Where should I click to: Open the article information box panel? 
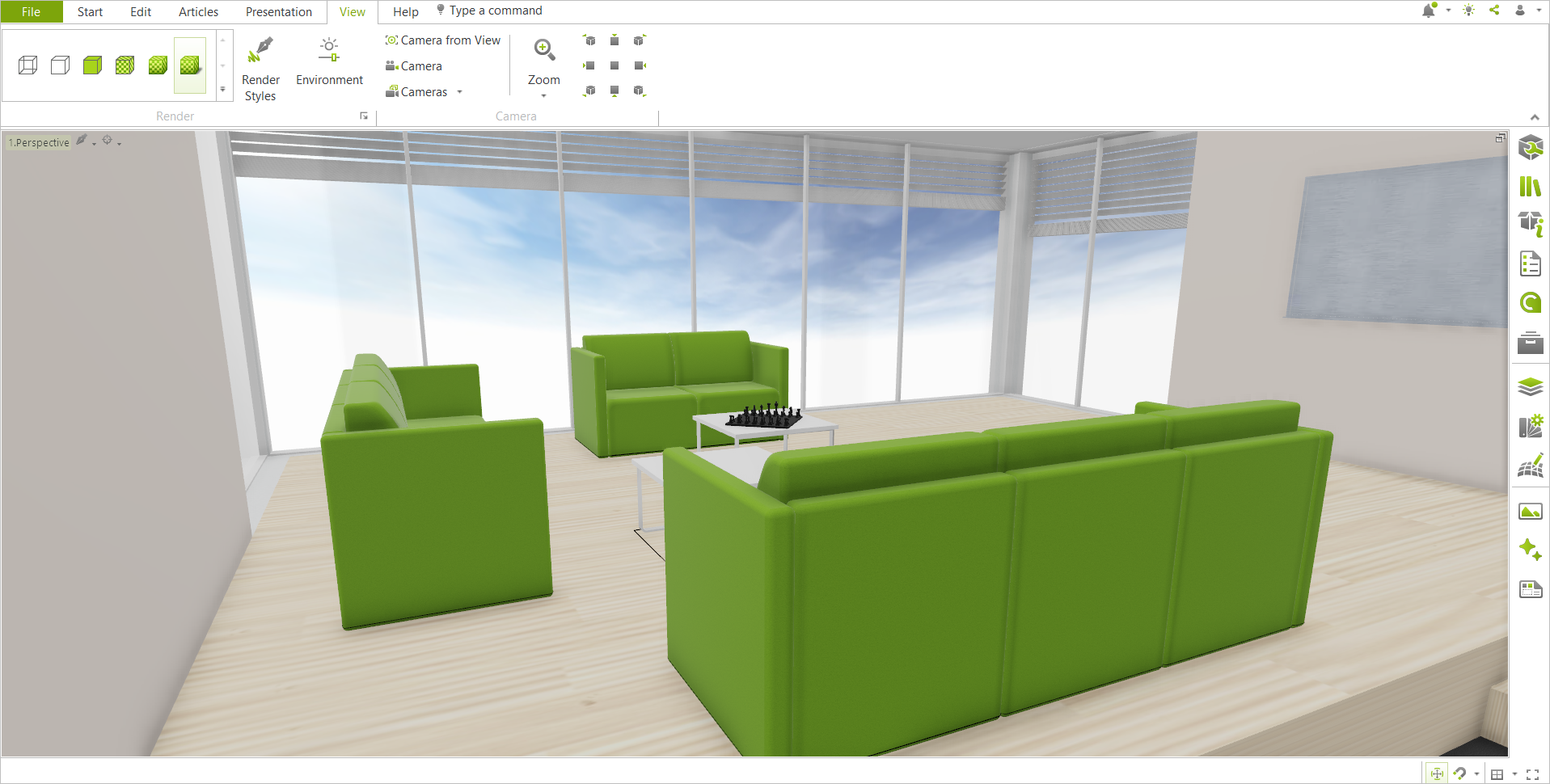click(1531, 224)
